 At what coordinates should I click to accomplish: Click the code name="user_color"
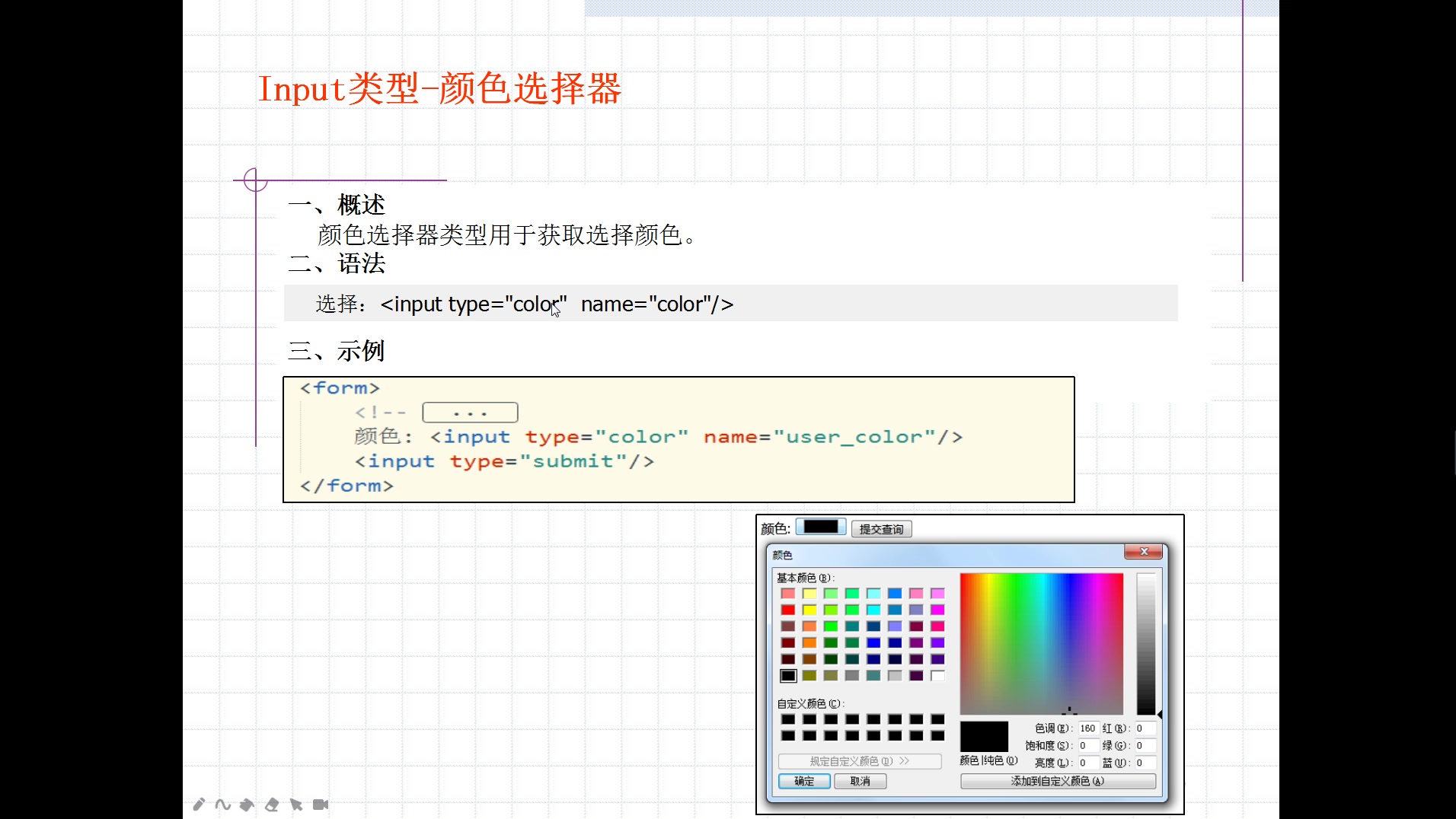(x=819, y=437)
